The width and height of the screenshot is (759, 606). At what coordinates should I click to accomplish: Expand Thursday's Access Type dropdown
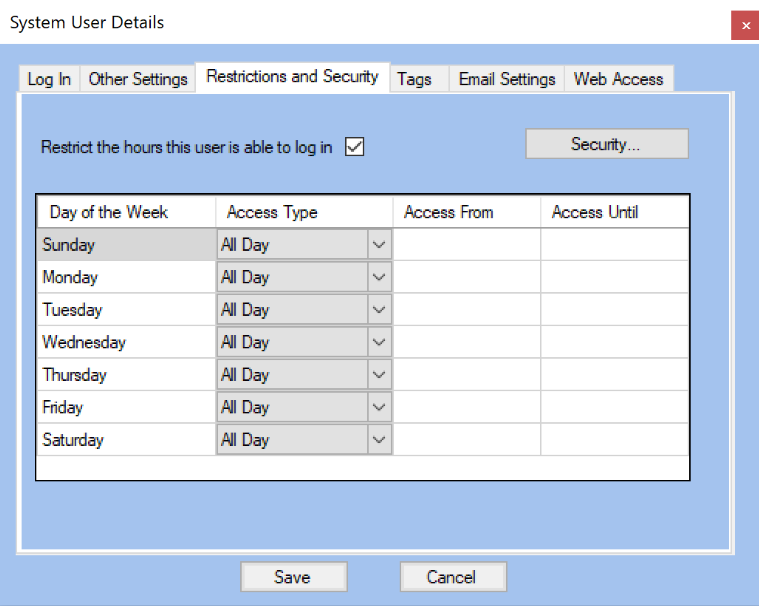pyautogui.click(x=379, y=375)
